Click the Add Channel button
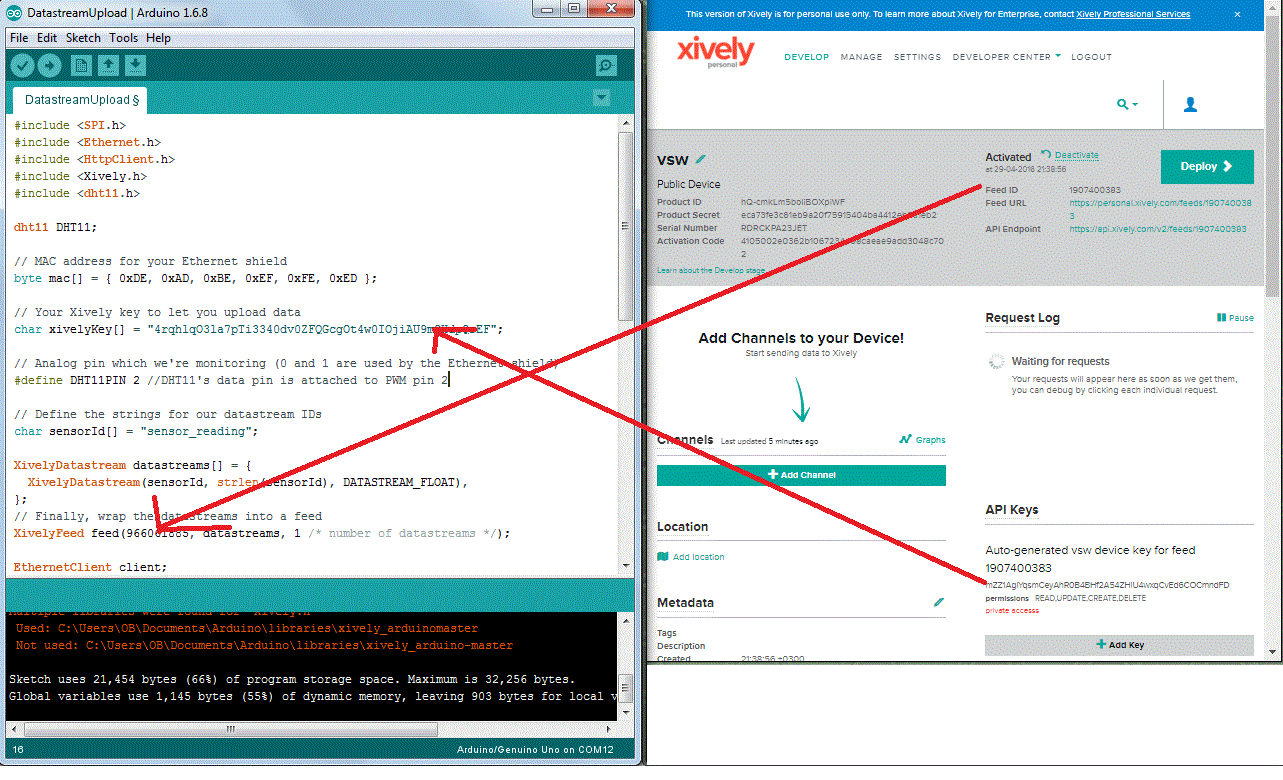 point(801,475)
